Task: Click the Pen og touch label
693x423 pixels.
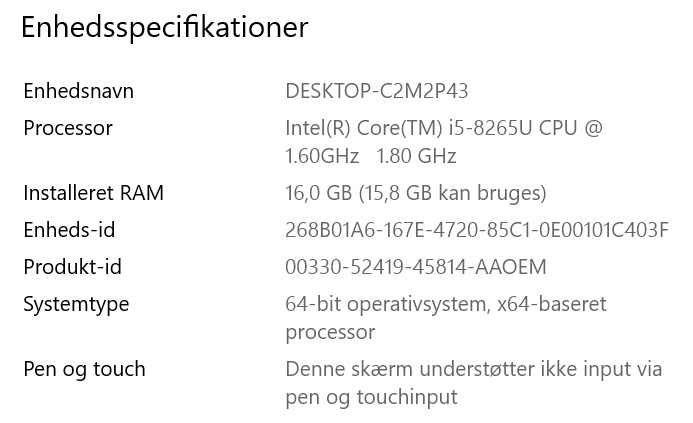Action: click(x=84, y=369)
